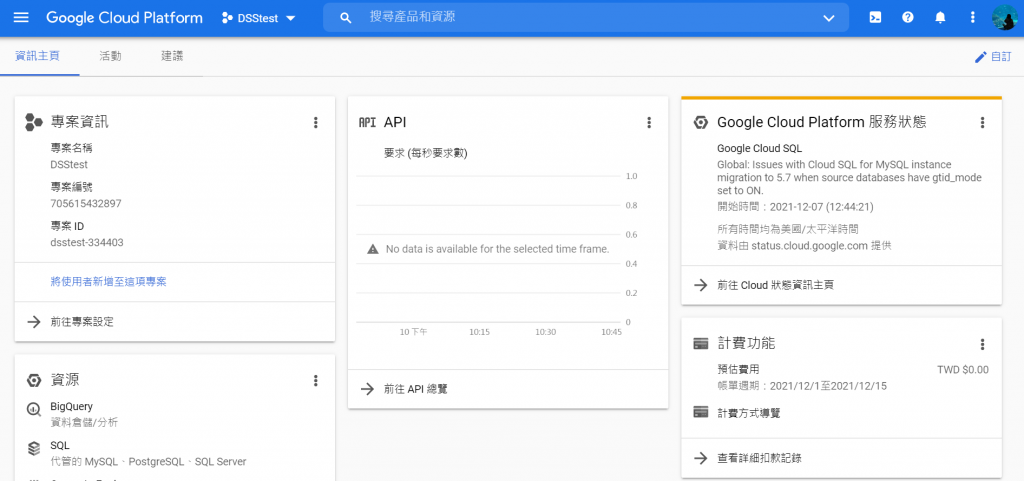Click 將使用者新增至這項專案 link

pos(108,282)
